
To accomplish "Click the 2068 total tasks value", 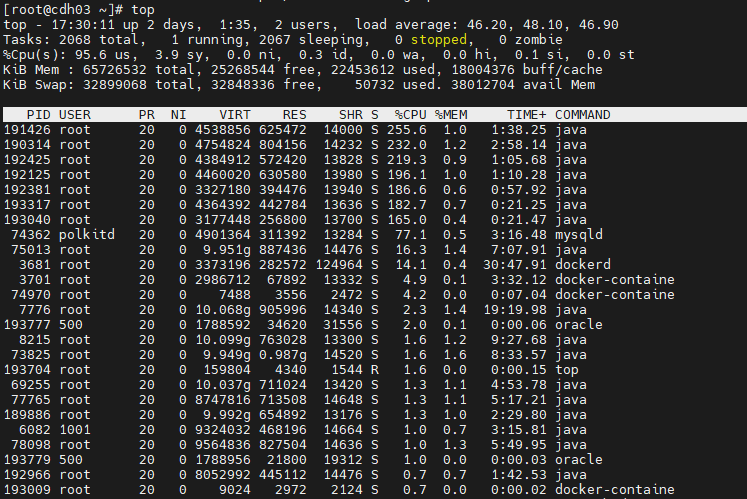I will (x=74, y=40).
